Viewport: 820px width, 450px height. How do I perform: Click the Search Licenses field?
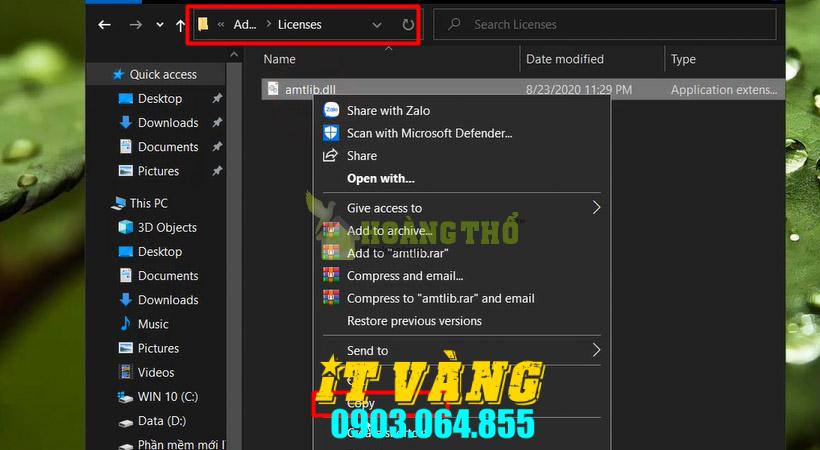605,24
